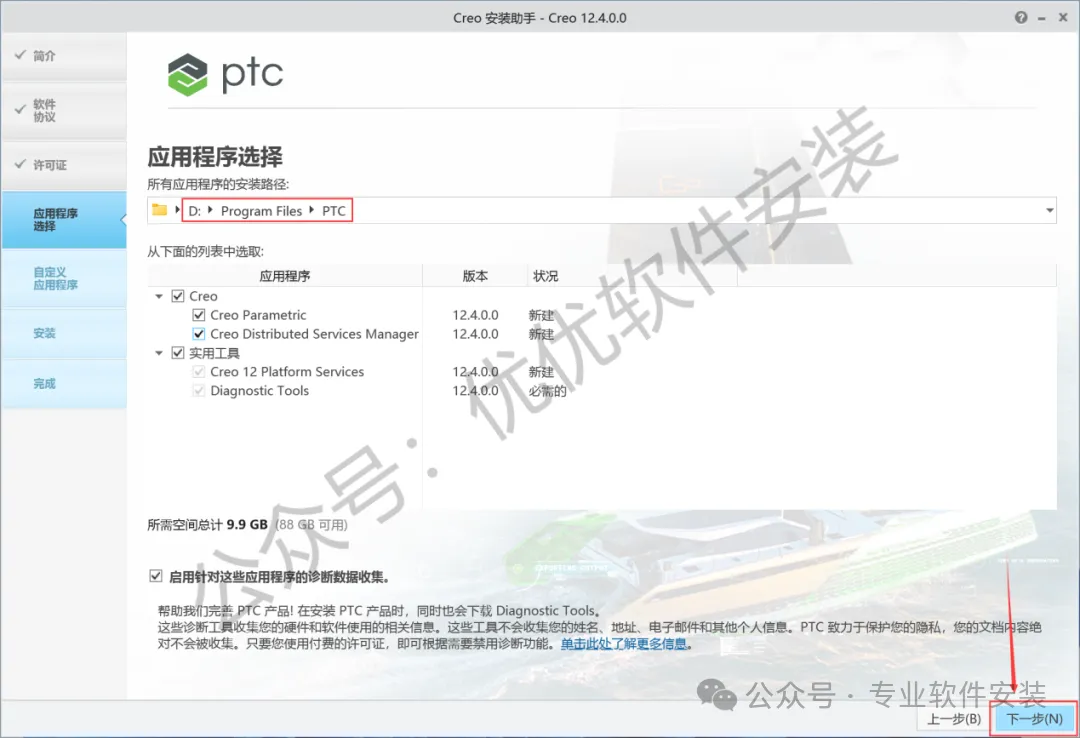Image resolution: width=1080 pixels, height=738 pixels.
Task: Toggle Creo 12 Platform Services checkbox
Action: pyautogui.click(x=199, y=371)
